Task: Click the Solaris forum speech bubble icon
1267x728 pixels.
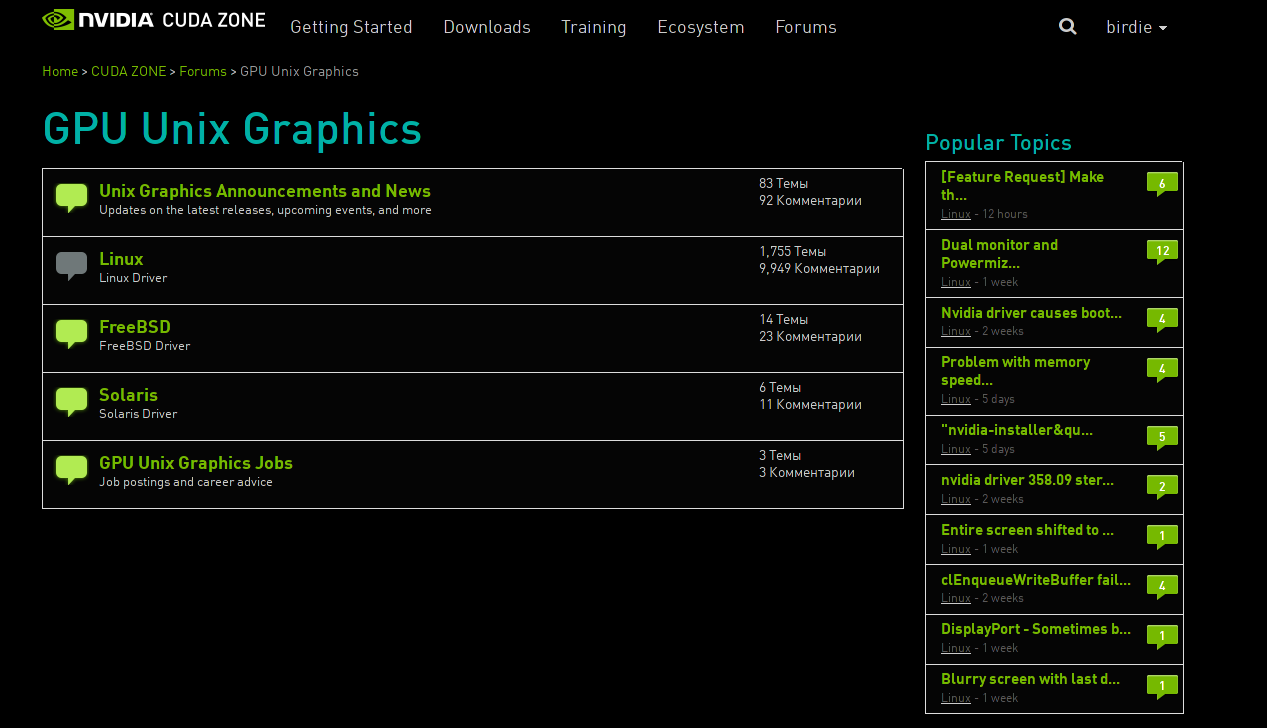Action: tap(71, 403)
